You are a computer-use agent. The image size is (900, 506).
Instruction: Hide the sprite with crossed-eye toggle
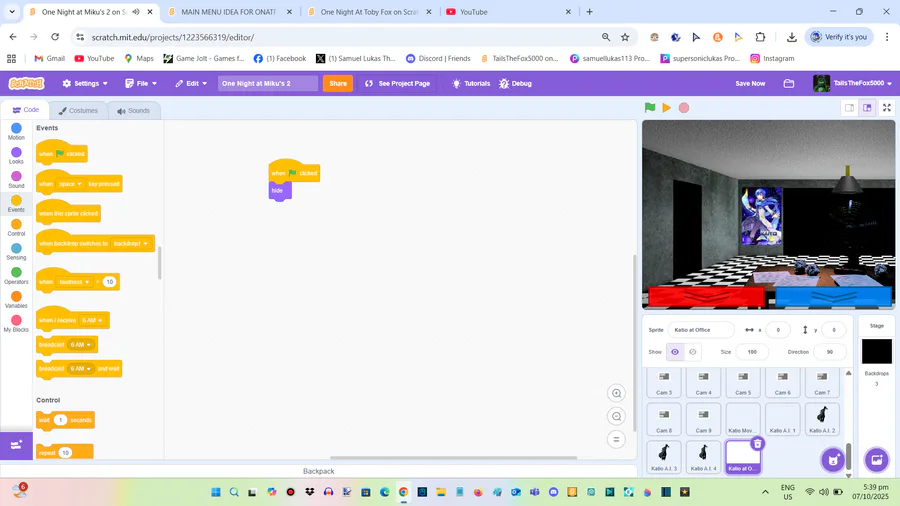(693, 352)
